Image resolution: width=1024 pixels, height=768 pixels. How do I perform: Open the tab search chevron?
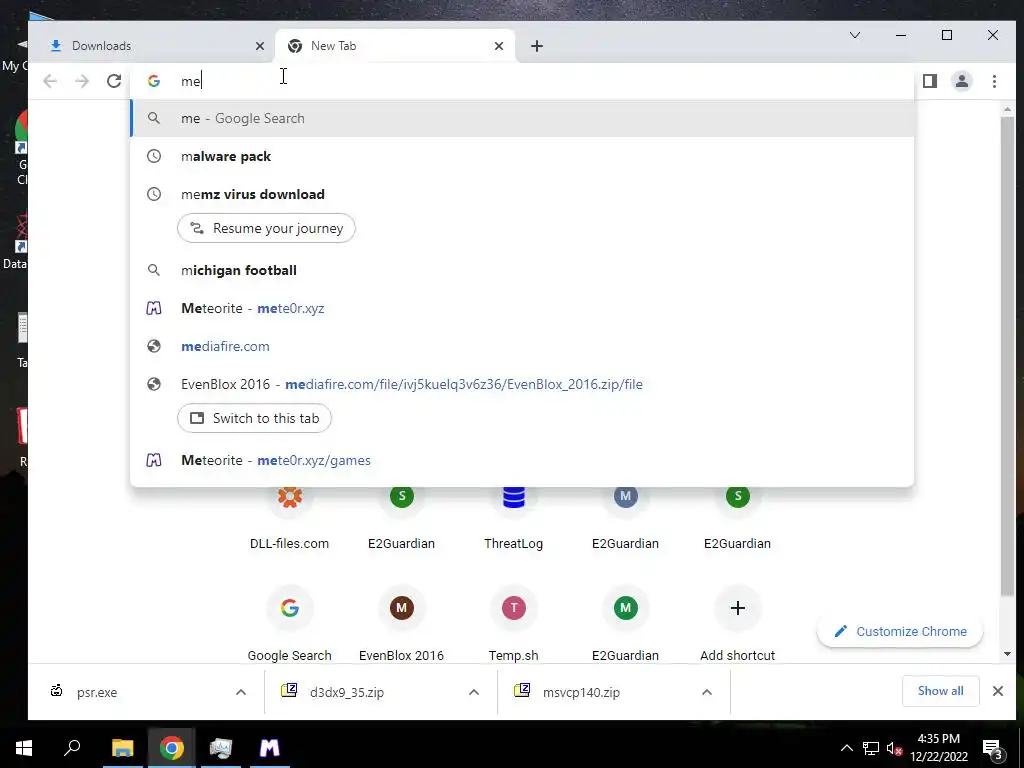pyautogui.click(x=855, y=35)
